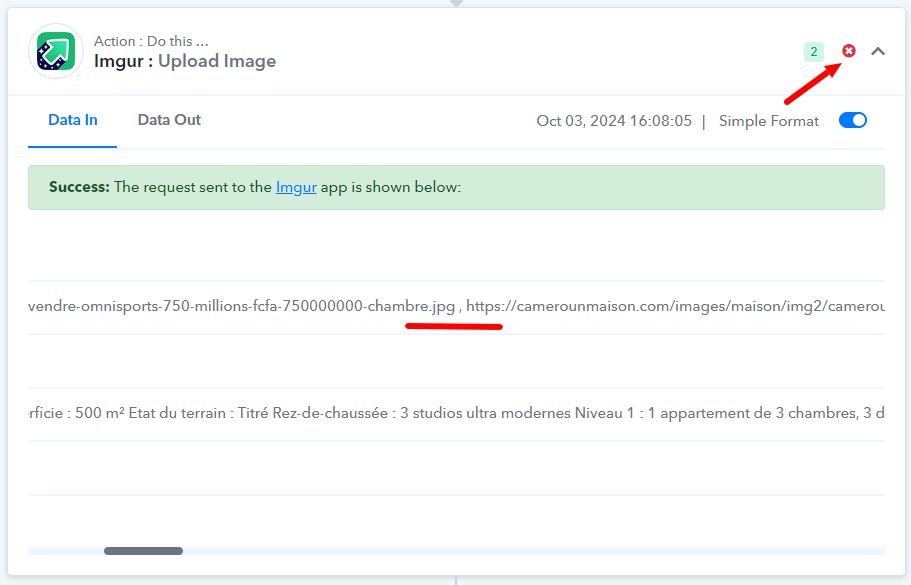Click the Oct 03, 2024 timestamp

[x=614, y=121]
